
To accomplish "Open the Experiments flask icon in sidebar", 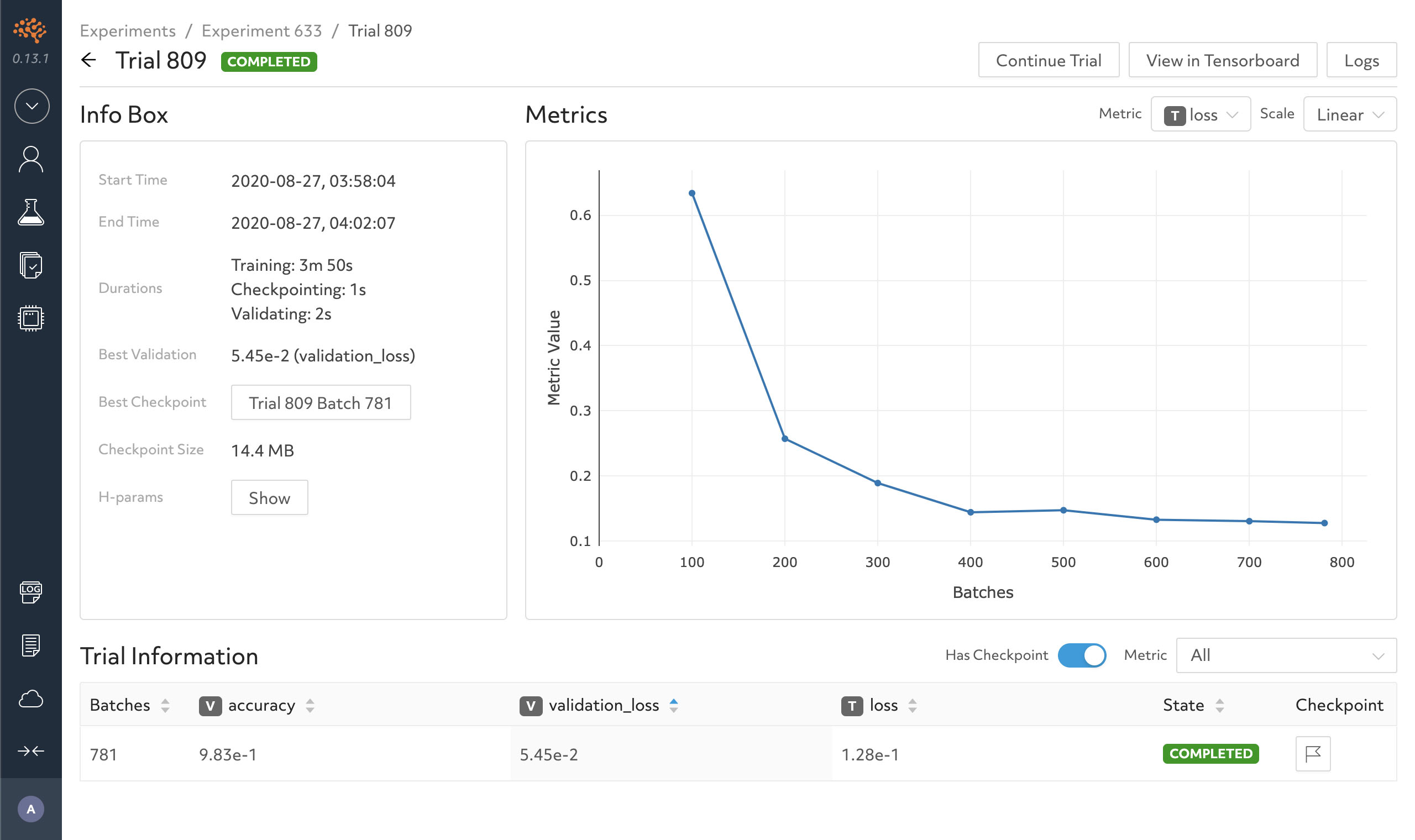I will click(31, 212).
